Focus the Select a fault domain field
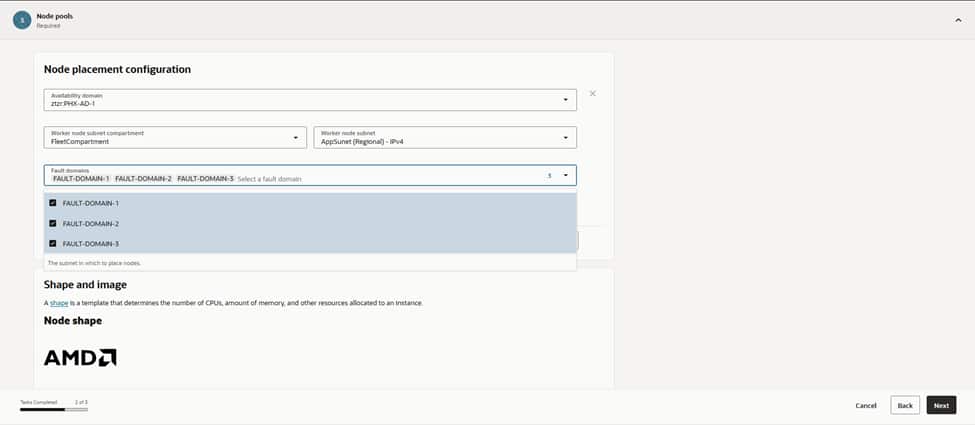Viewport: 975px width, 425px height. coord(269,179)
